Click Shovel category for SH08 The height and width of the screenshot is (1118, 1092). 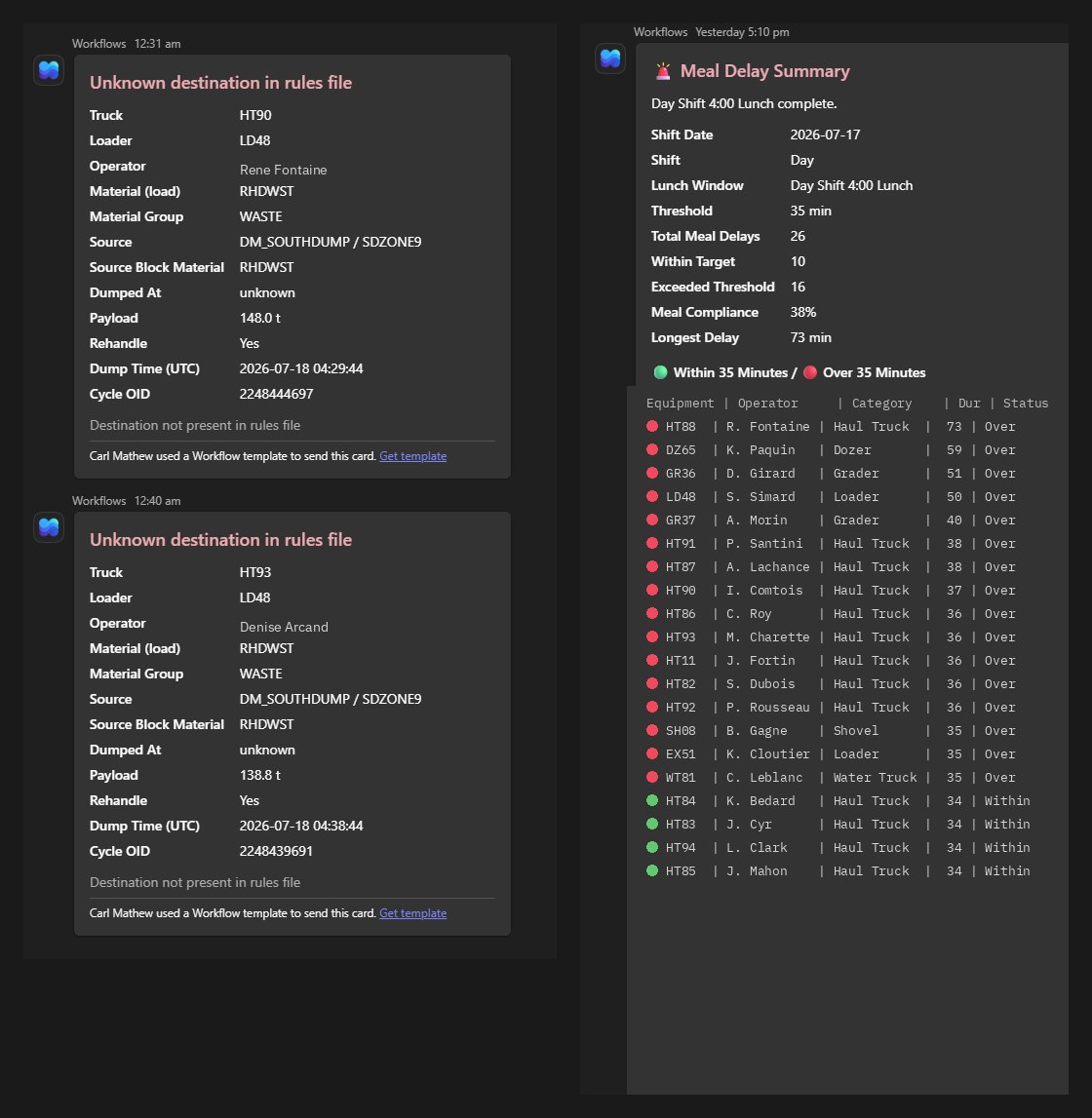coord(856,730)
